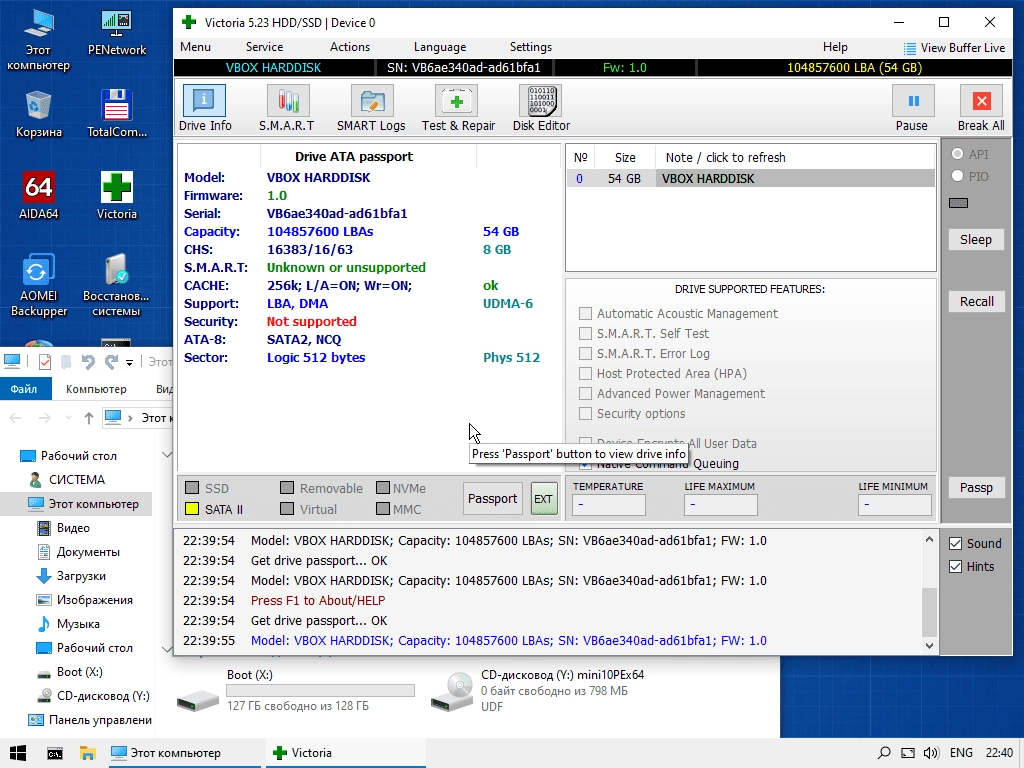Select the API radio button
The width and height of the screenshot is (1024, 768).
pyautogui.click(x=957, y=154)
